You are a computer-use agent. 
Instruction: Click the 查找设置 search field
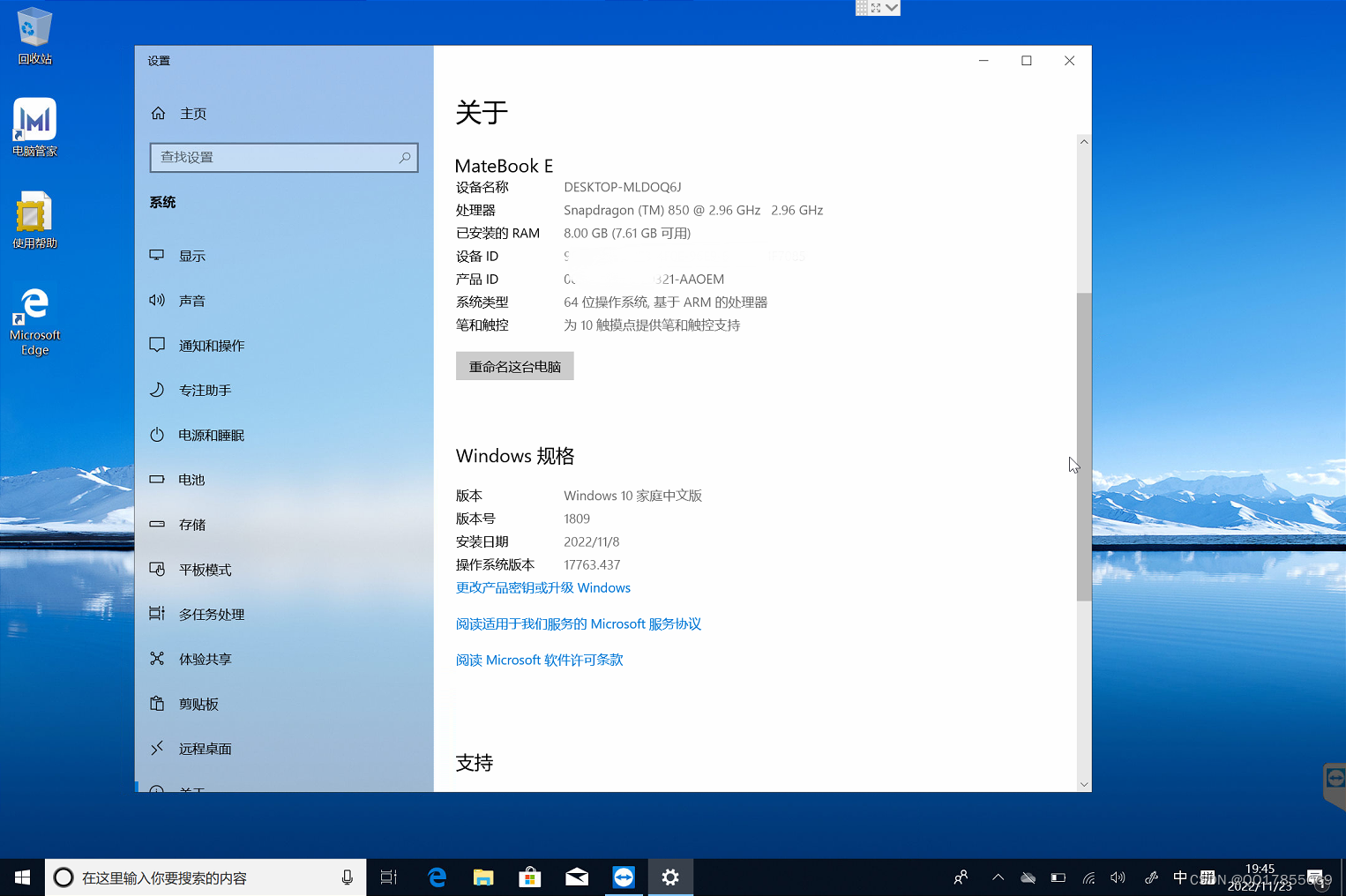pyautogui.click(x=284, y=157)
